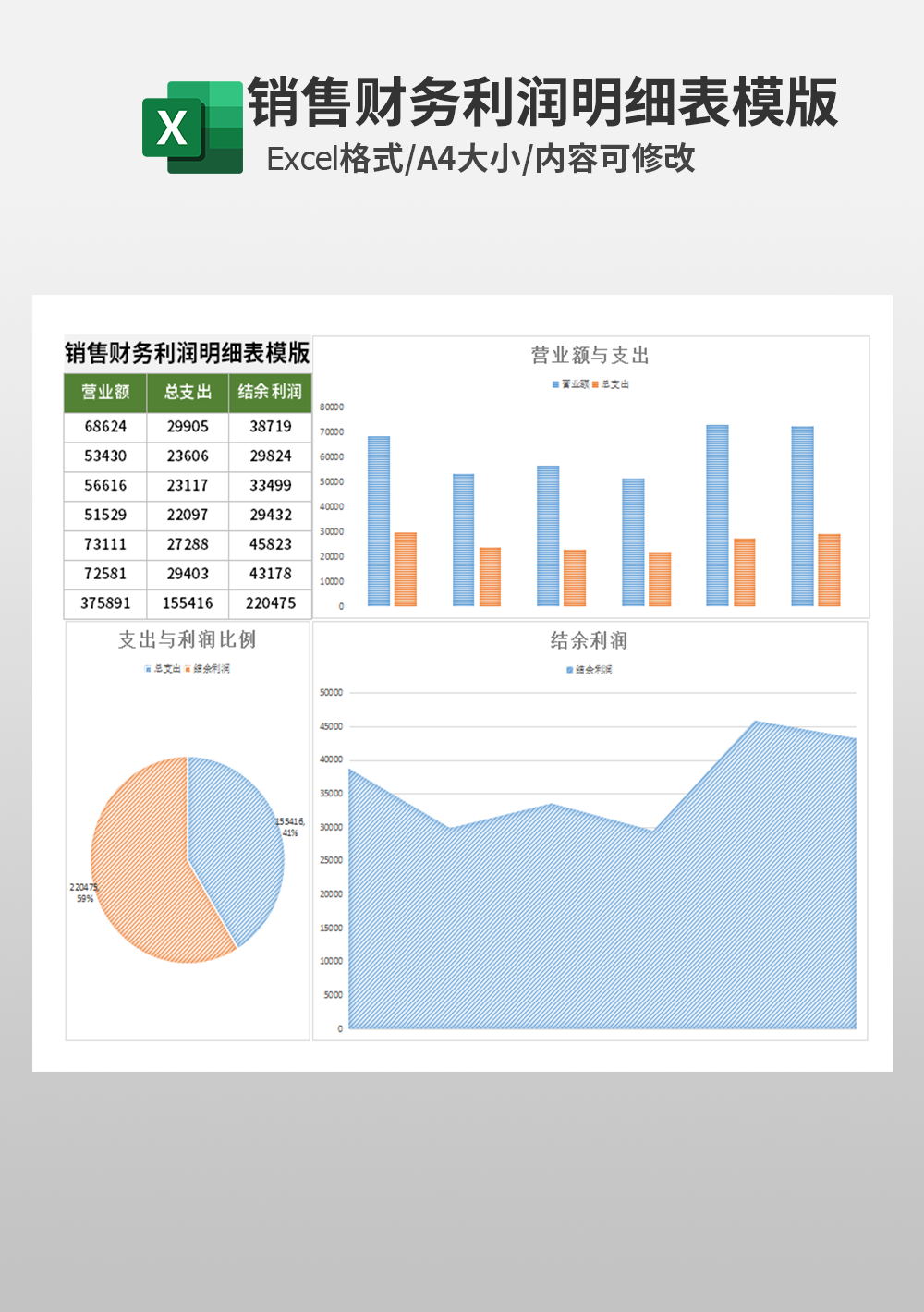Select the total cell 375891
924x1312 pixels.
click(x=105, y=604)
